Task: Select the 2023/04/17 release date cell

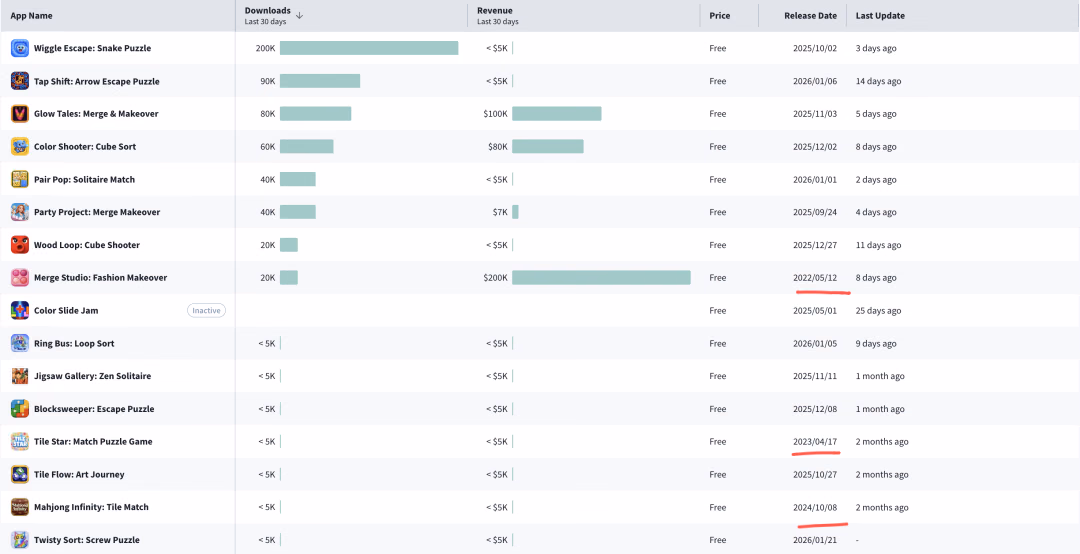Action: point(815,442)
